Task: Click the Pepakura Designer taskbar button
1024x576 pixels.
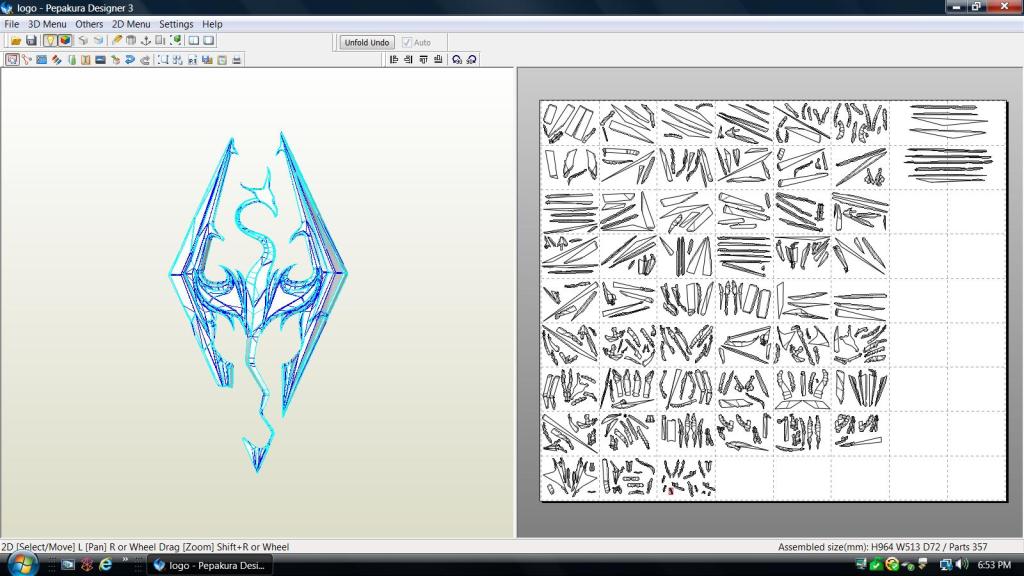Action: coord(209,566)
